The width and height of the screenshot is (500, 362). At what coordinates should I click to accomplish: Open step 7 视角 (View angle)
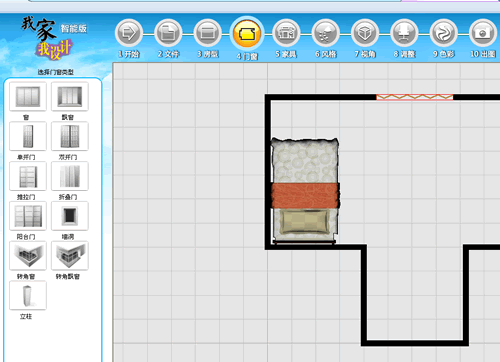(365, 33)
